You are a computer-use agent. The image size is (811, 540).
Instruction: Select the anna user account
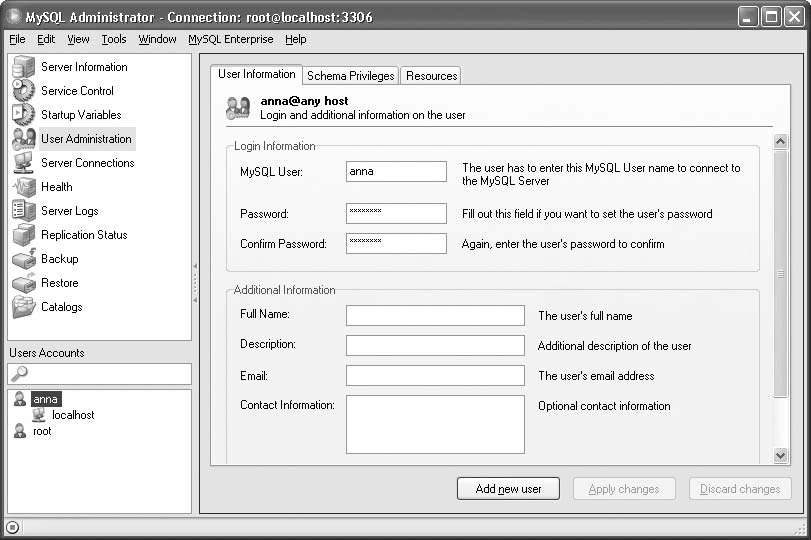click(45, 399)
